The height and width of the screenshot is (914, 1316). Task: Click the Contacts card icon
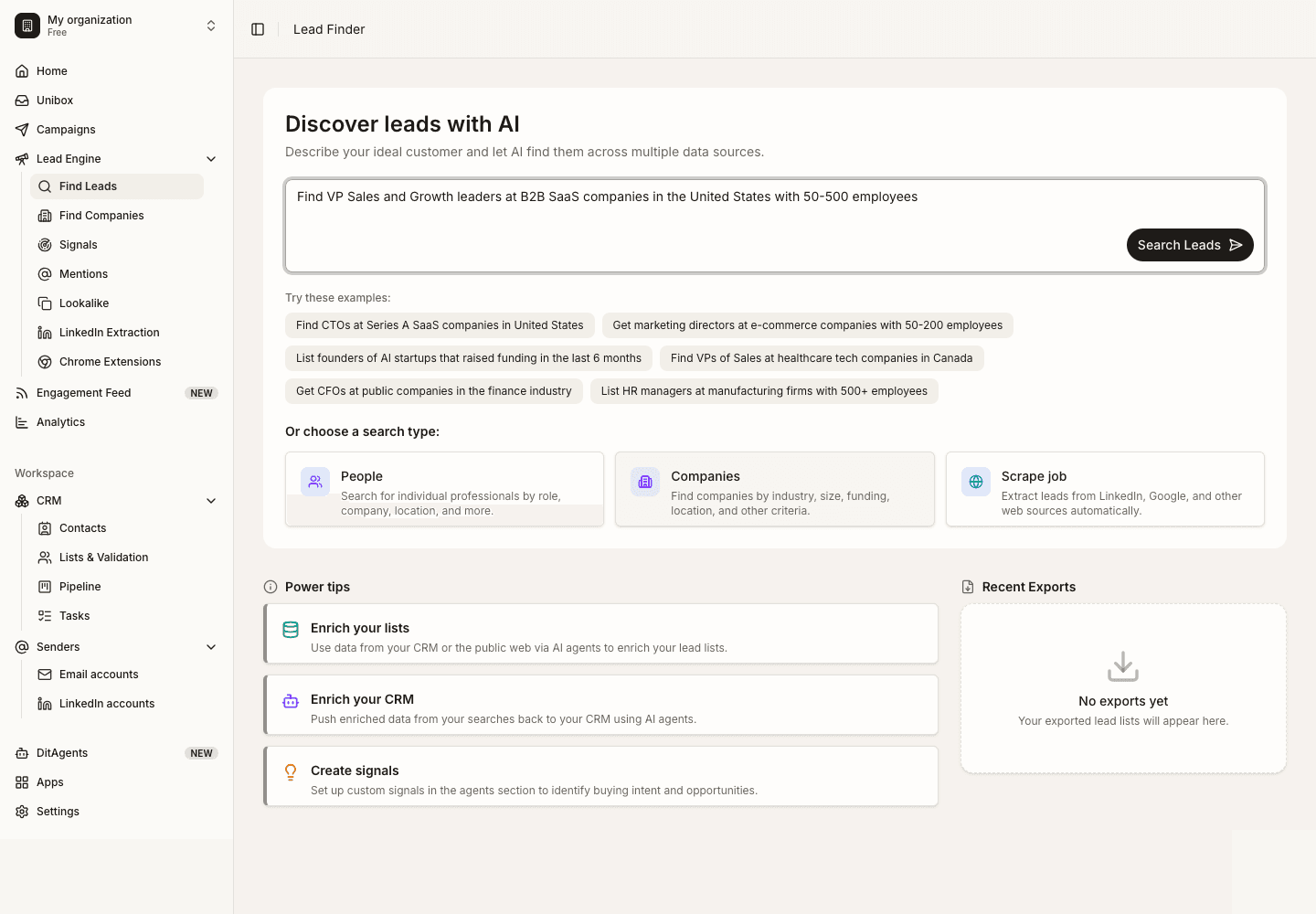tap(45, 528)
